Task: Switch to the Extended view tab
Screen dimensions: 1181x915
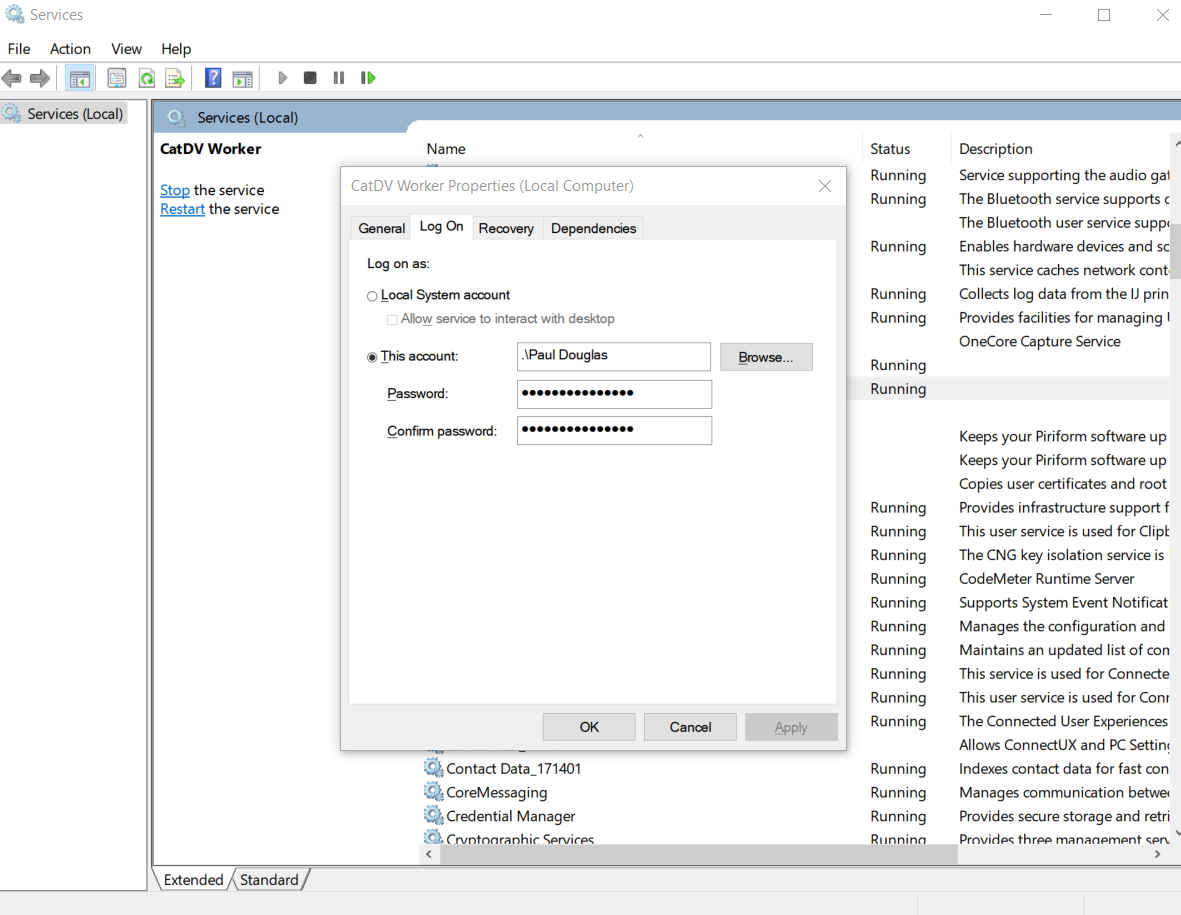Action: [x=194, y=880]
